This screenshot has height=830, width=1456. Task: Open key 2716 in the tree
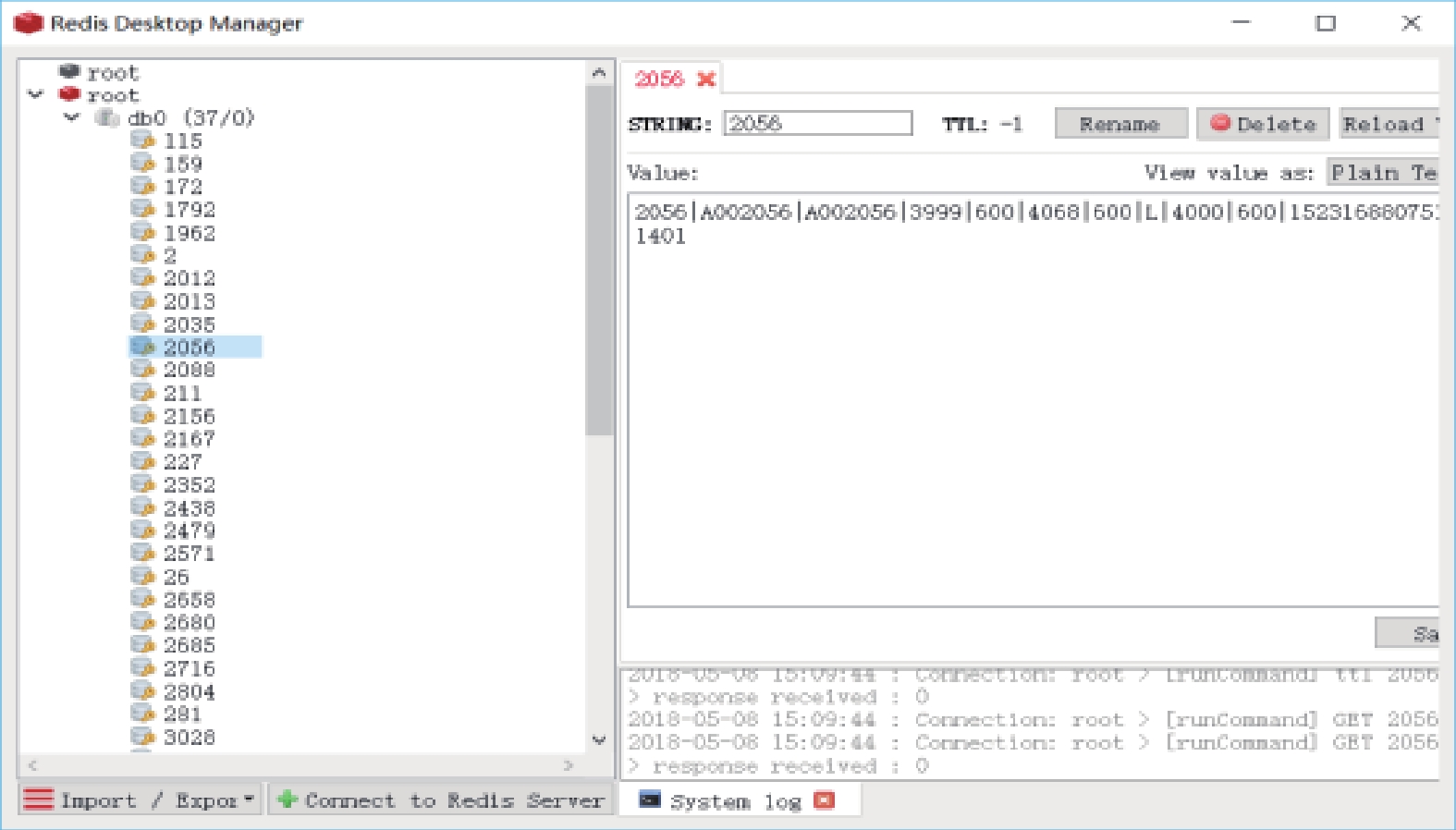tap(189, 668)
